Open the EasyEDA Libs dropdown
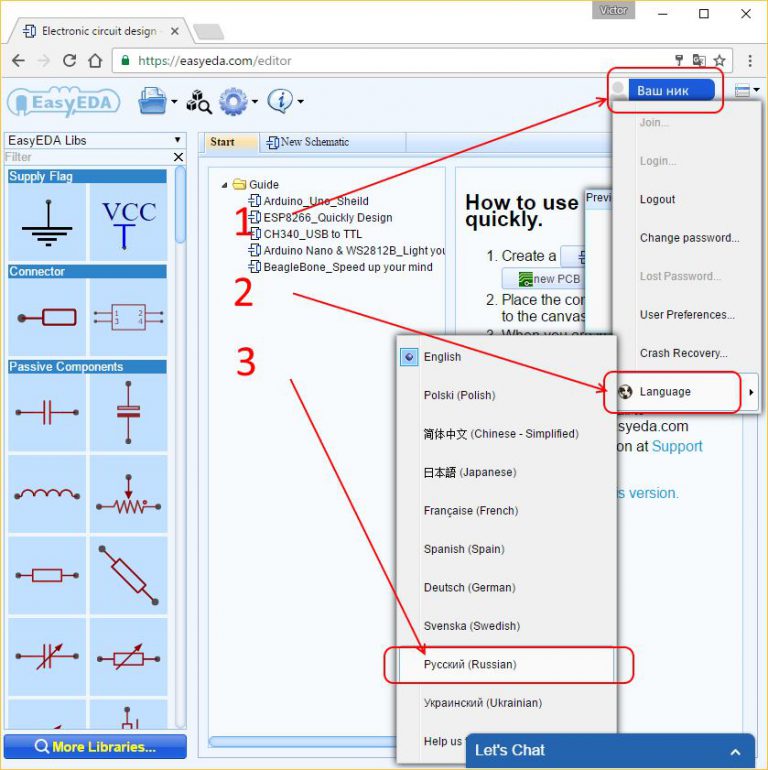Viewport: 768px width, 770px height. tap(94, 140)
